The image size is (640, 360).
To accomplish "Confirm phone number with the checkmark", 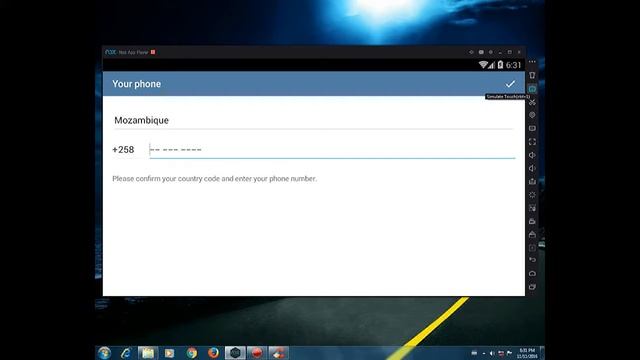I will tap(510, 84).
